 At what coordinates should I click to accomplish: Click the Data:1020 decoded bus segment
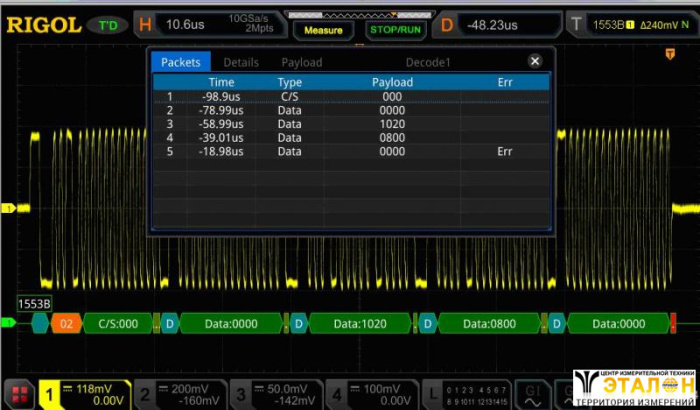360,324
